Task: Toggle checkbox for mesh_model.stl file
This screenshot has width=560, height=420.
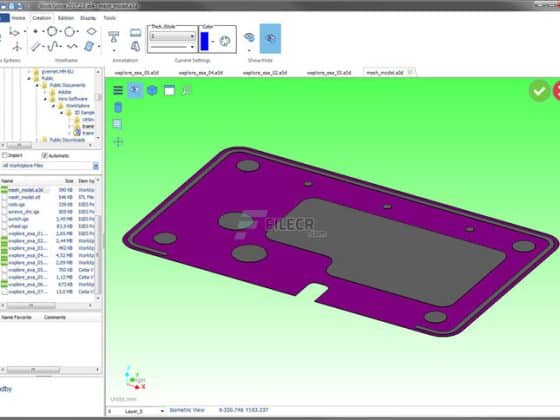Action: pos(4,197)
